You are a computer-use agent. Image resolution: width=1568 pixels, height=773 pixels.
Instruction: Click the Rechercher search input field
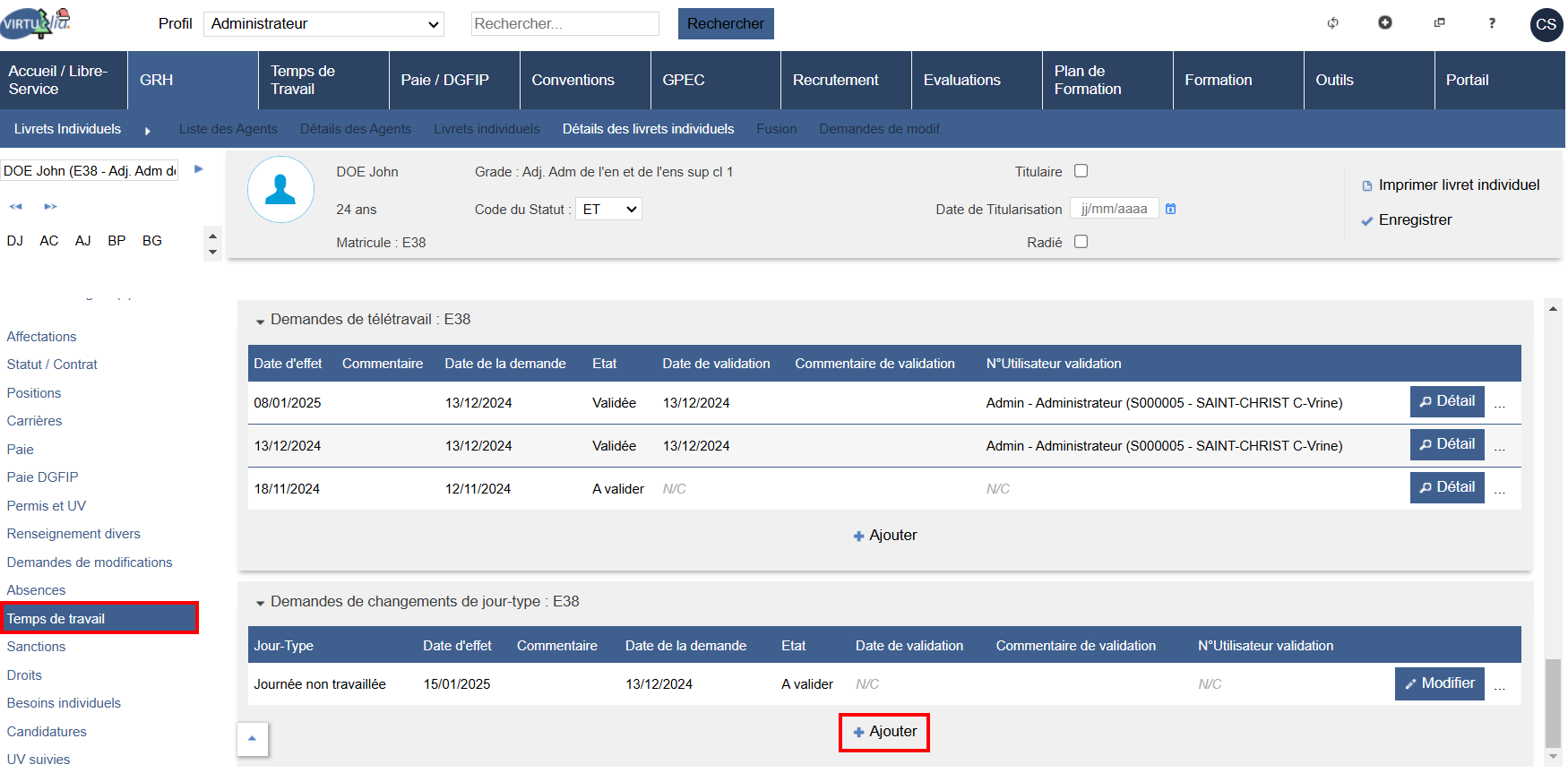coord(564,24)
